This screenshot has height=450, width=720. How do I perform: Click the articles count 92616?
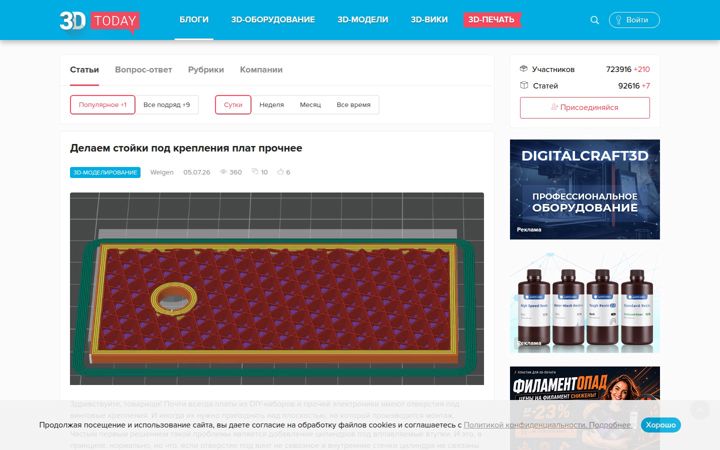629,86
